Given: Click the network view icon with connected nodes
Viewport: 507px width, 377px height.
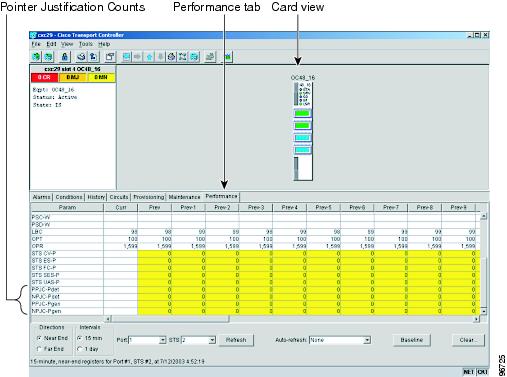Looking at the screenshot, I should (x=182, y=57).
